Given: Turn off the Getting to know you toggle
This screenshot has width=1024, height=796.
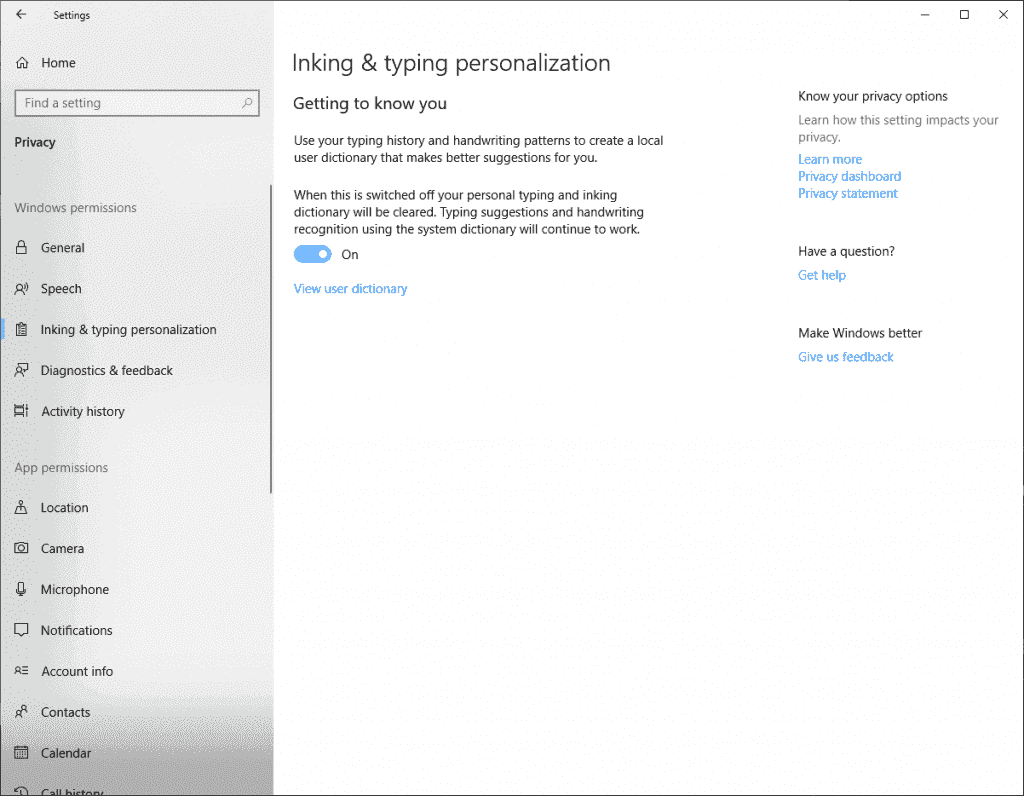Looking at the screenshot, I should [x=313, y=254].
